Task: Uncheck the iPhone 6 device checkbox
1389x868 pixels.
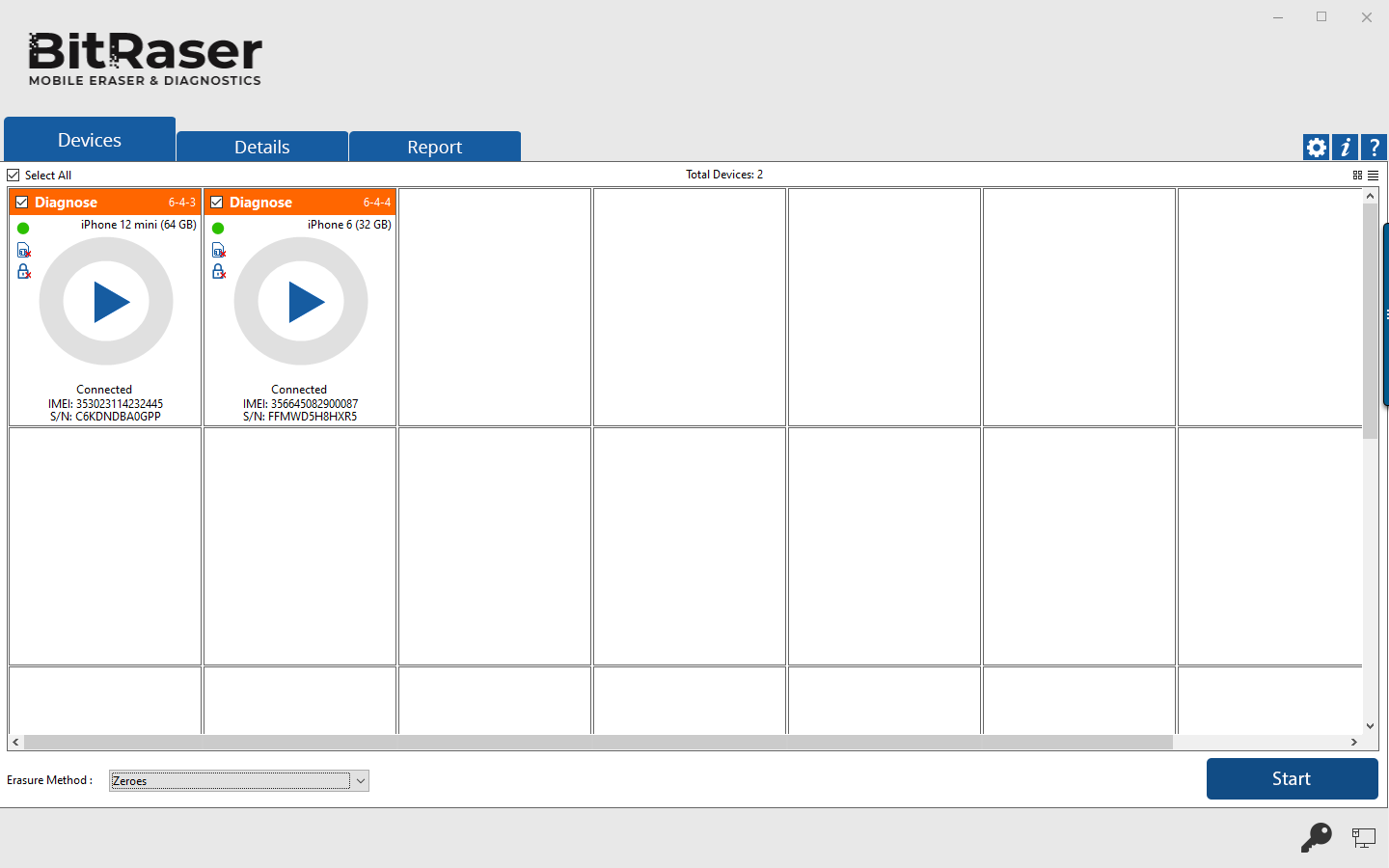Action: click(x=216, y=203)
